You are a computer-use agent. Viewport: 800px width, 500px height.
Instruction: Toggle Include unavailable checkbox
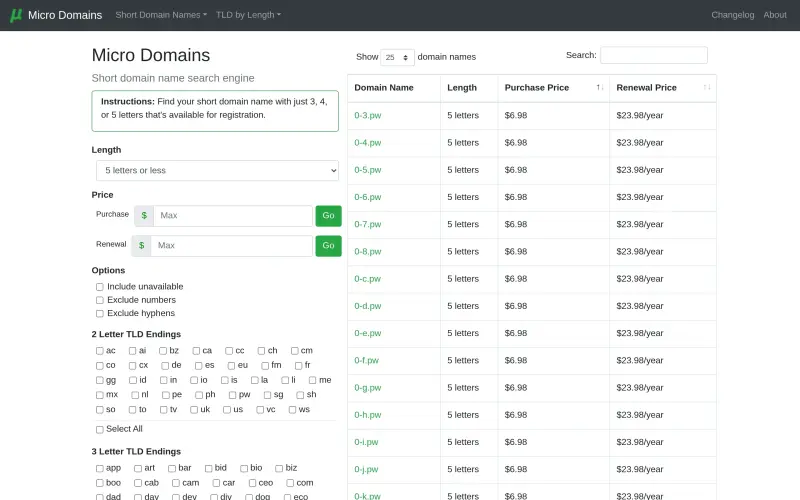pos(99,287)
